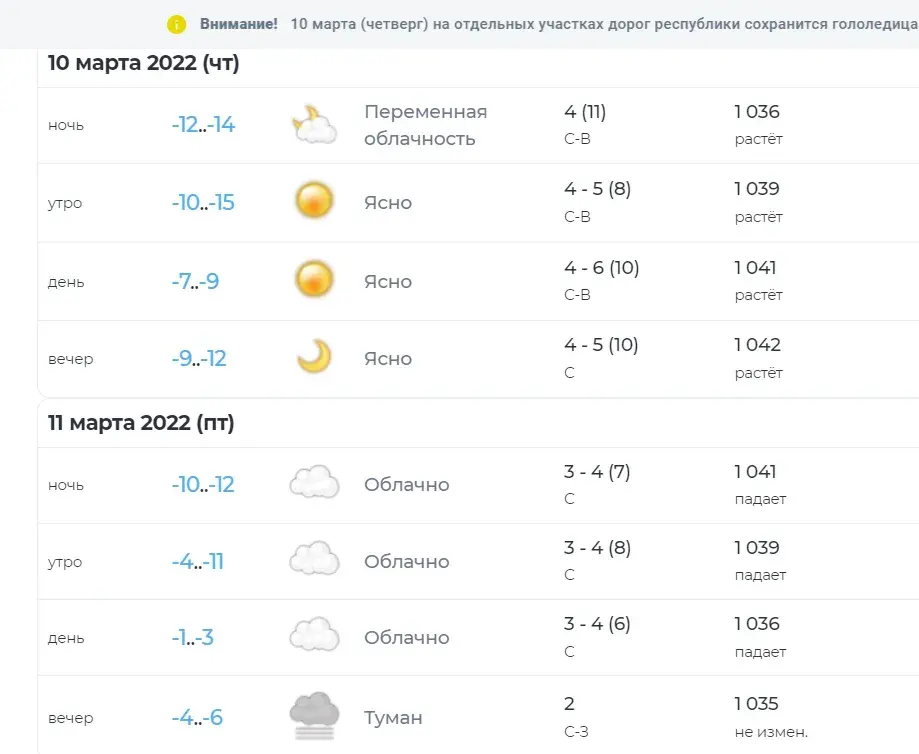
Task: Click the fog icon for March 11 evening
Action: (x=313, y=714)
